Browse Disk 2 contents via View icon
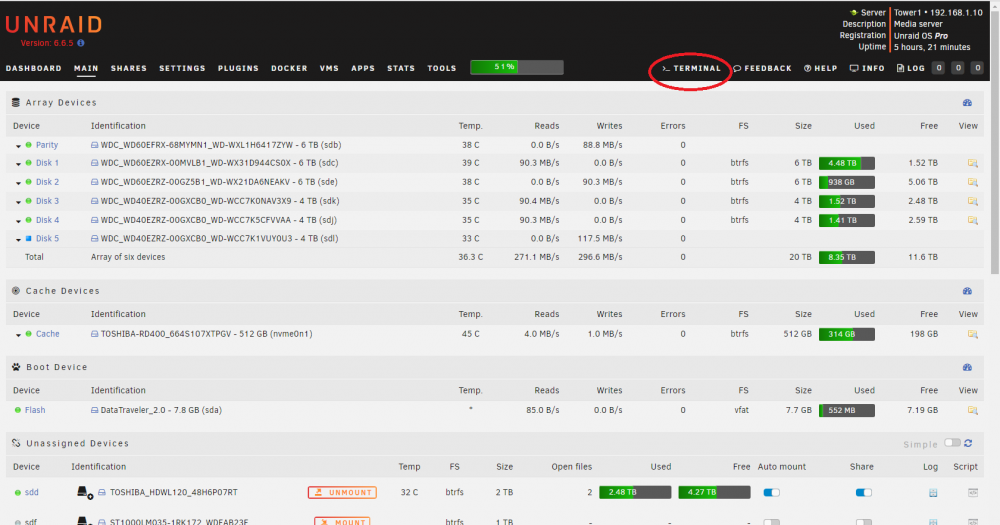 tap(973, 182)
